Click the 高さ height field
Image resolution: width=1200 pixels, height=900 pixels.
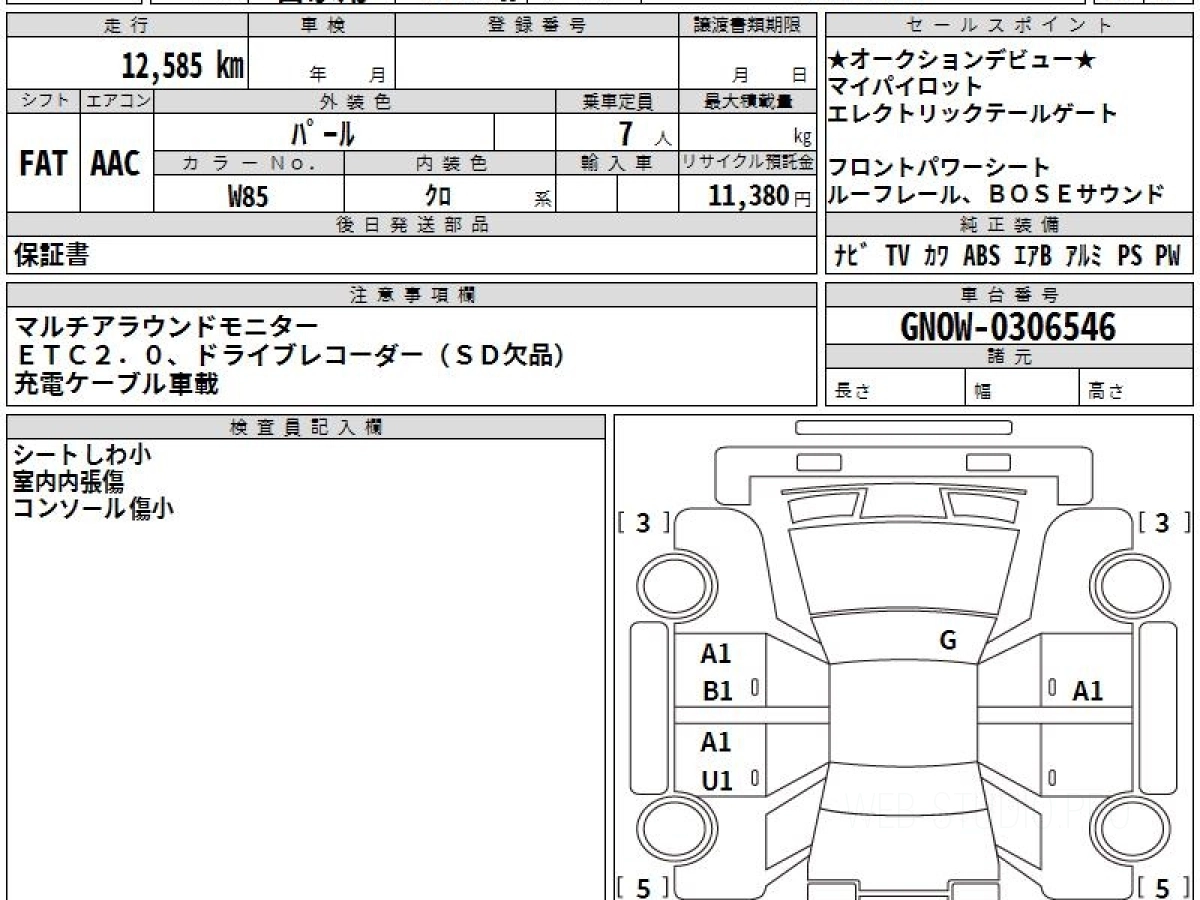1137,387
